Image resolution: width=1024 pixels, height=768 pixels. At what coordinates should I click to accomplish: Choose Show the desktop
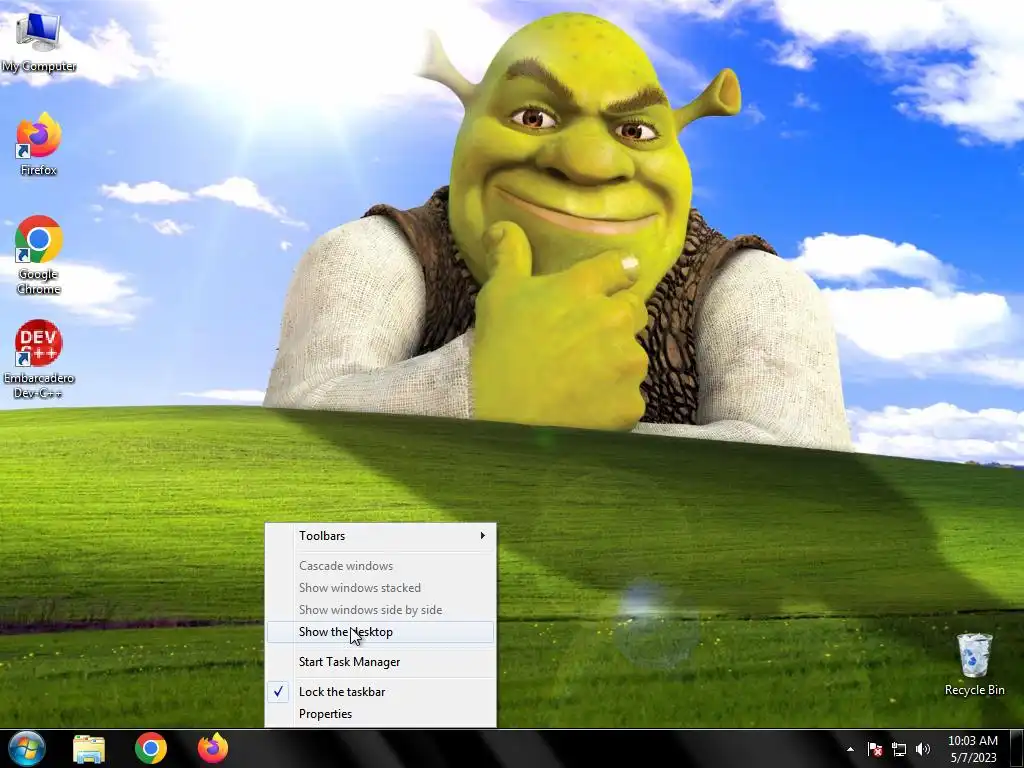tap(380, 632)
